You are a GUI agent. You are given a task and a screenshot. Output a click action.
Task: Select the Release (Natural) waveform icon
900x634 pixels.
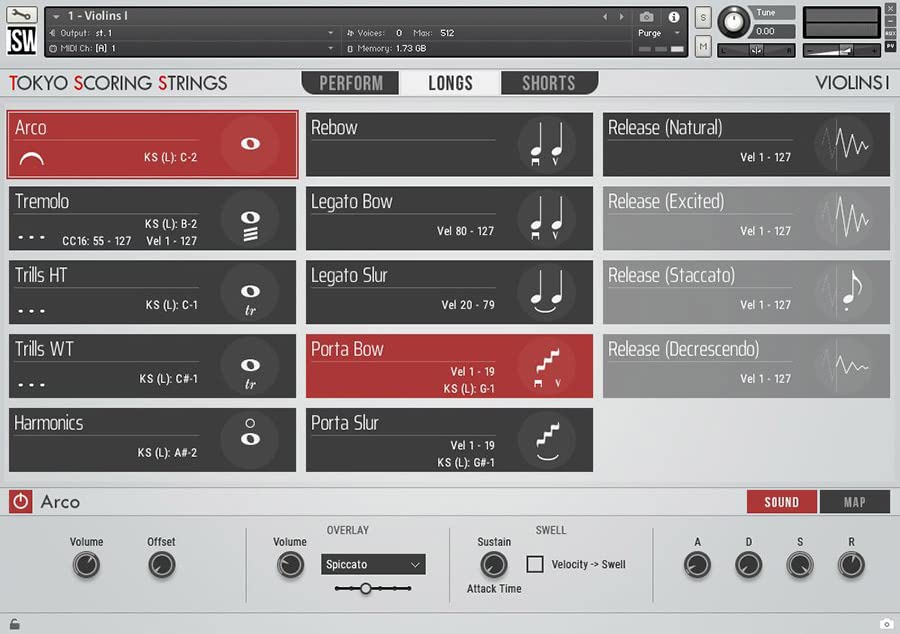[x=847, y=144]
